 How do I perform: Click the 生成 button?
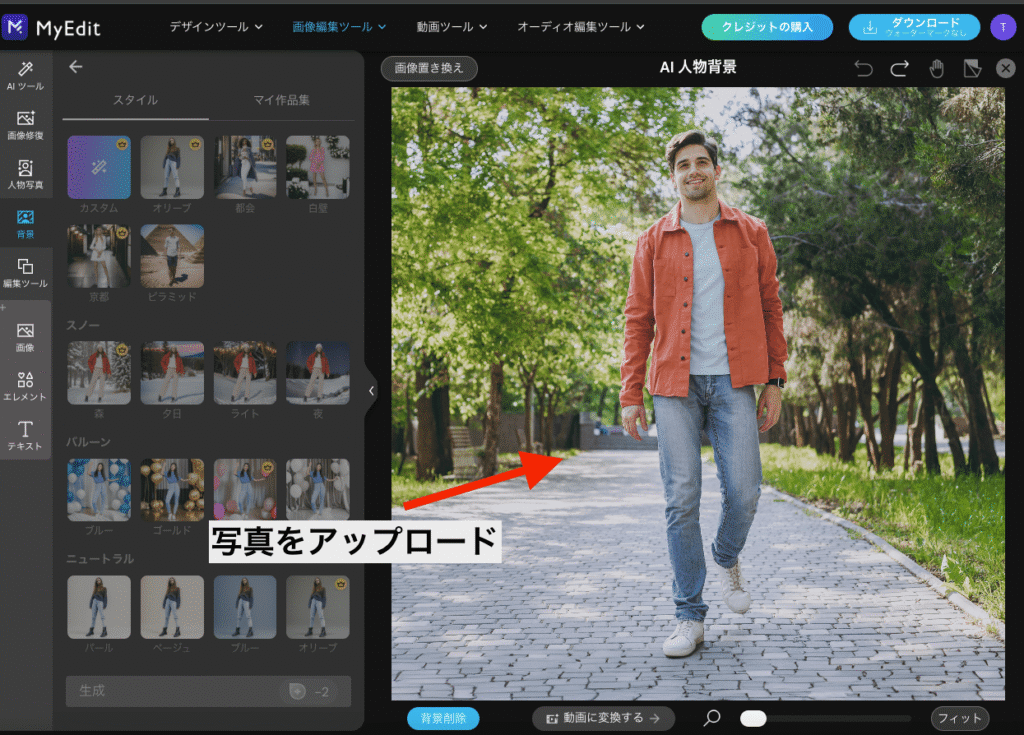(208, 691)
